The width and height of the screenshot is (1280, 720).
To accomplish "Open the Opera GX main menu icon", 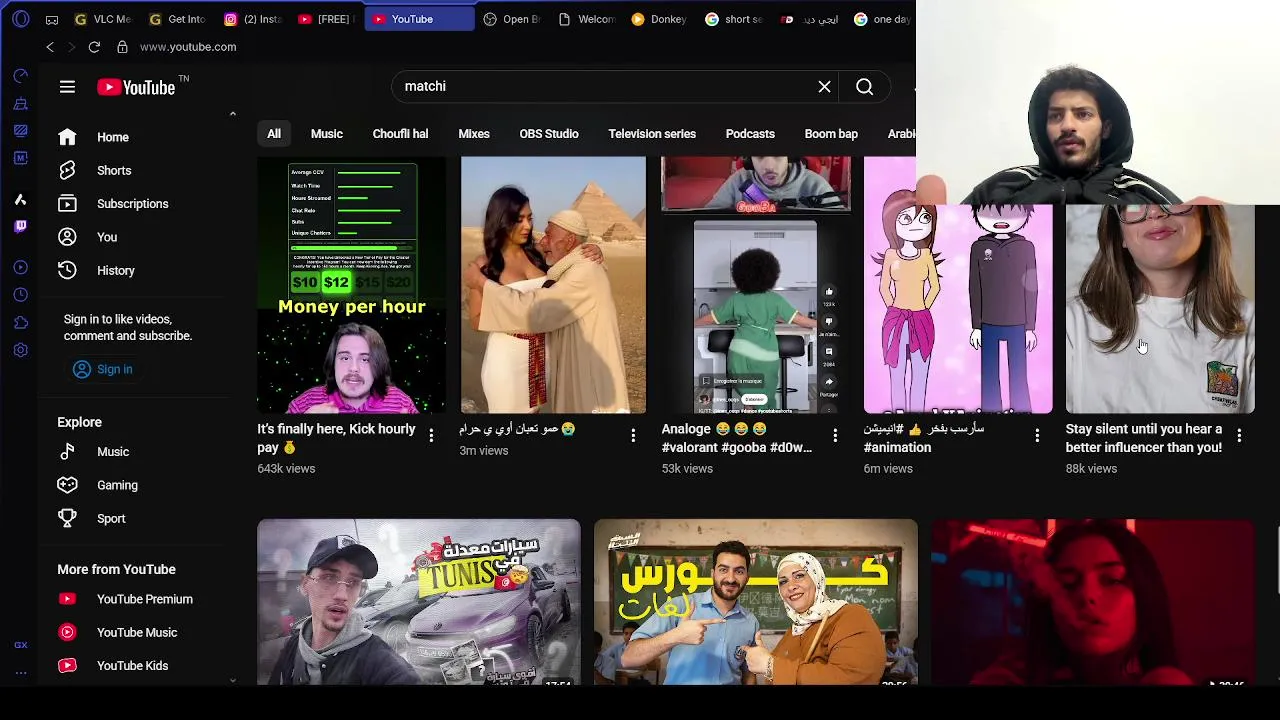I will 21,18.
